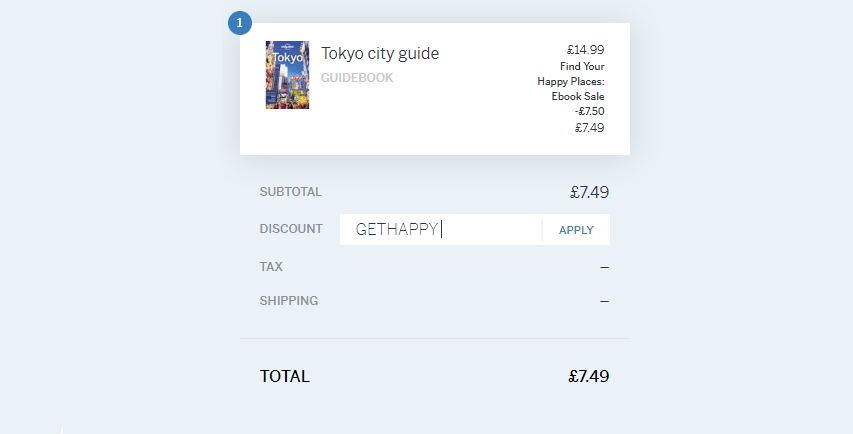Viewport: 853px width, 434px height.
Task: Click the -£7.50 sale discount amount
Action: 589,112
